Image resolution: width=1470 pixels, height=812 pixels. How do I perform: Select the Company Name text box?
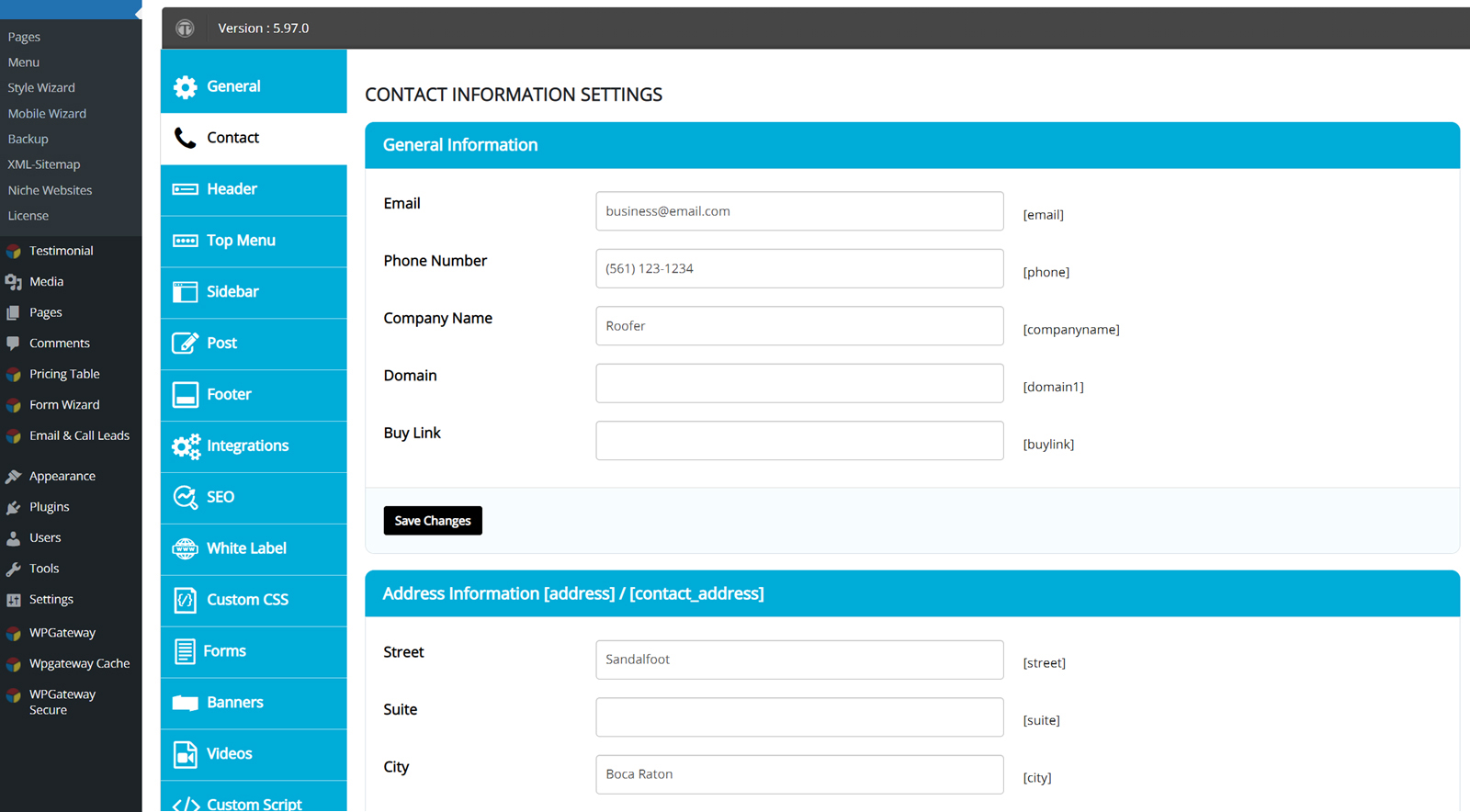pos(799,326)
